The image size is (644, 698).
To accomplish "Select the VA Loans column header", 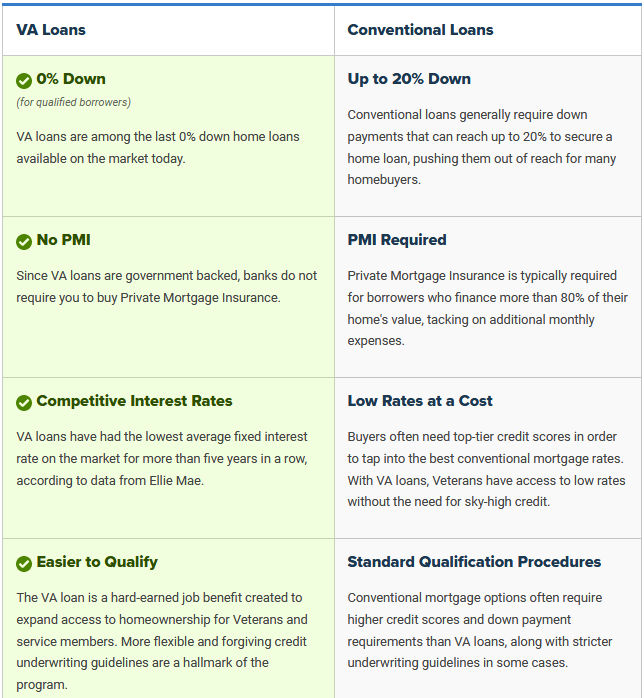I will click(51, 30).
